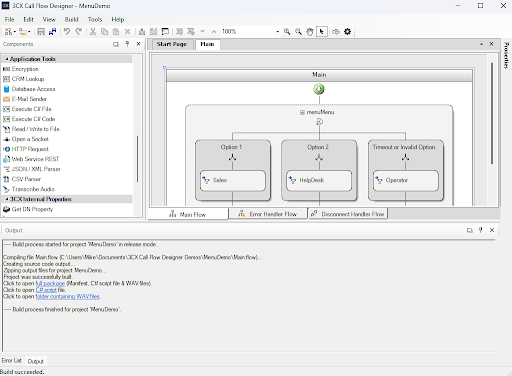Image resolution: width=512 pixels, height=376 pixels.
Task: Redo the last undone action
Action: click(x=79, y=32)
